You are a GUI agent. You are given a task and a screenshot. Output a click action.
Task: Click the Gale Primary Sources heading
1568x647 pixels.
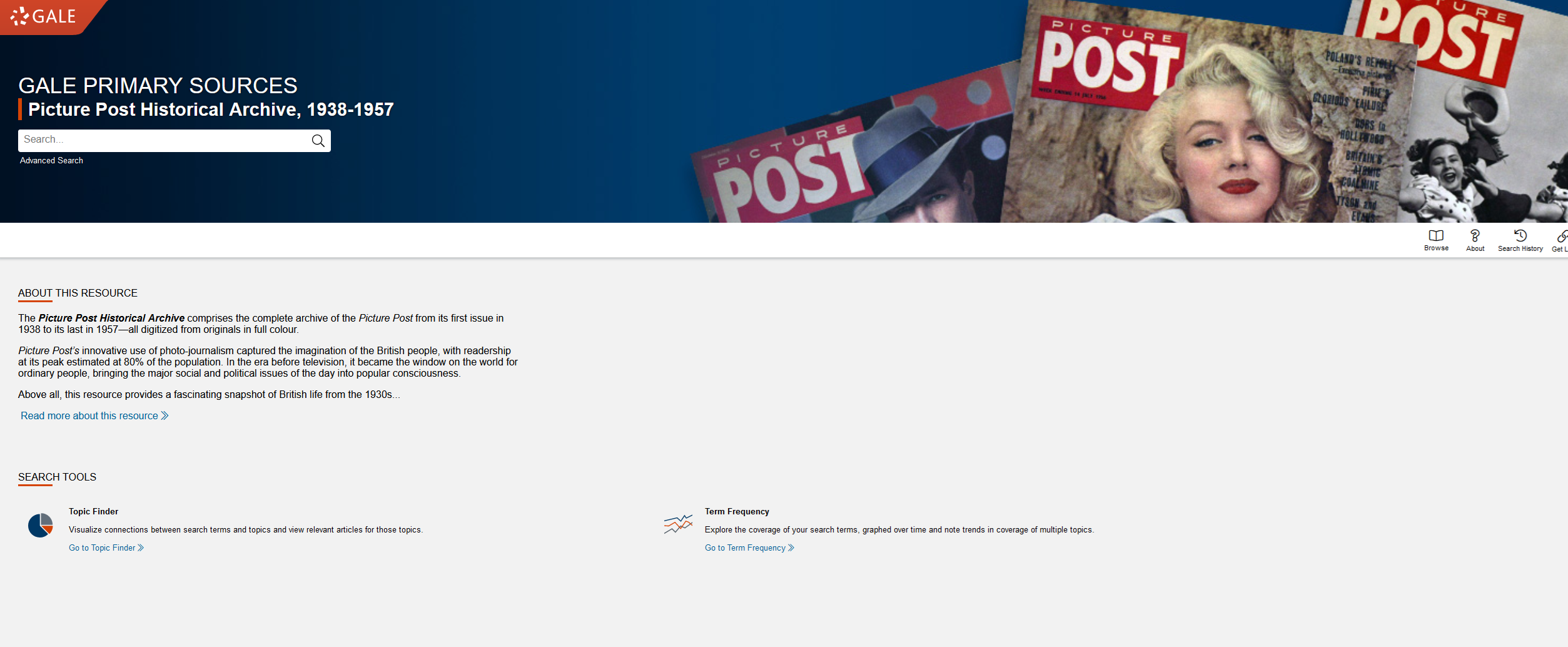158,86
